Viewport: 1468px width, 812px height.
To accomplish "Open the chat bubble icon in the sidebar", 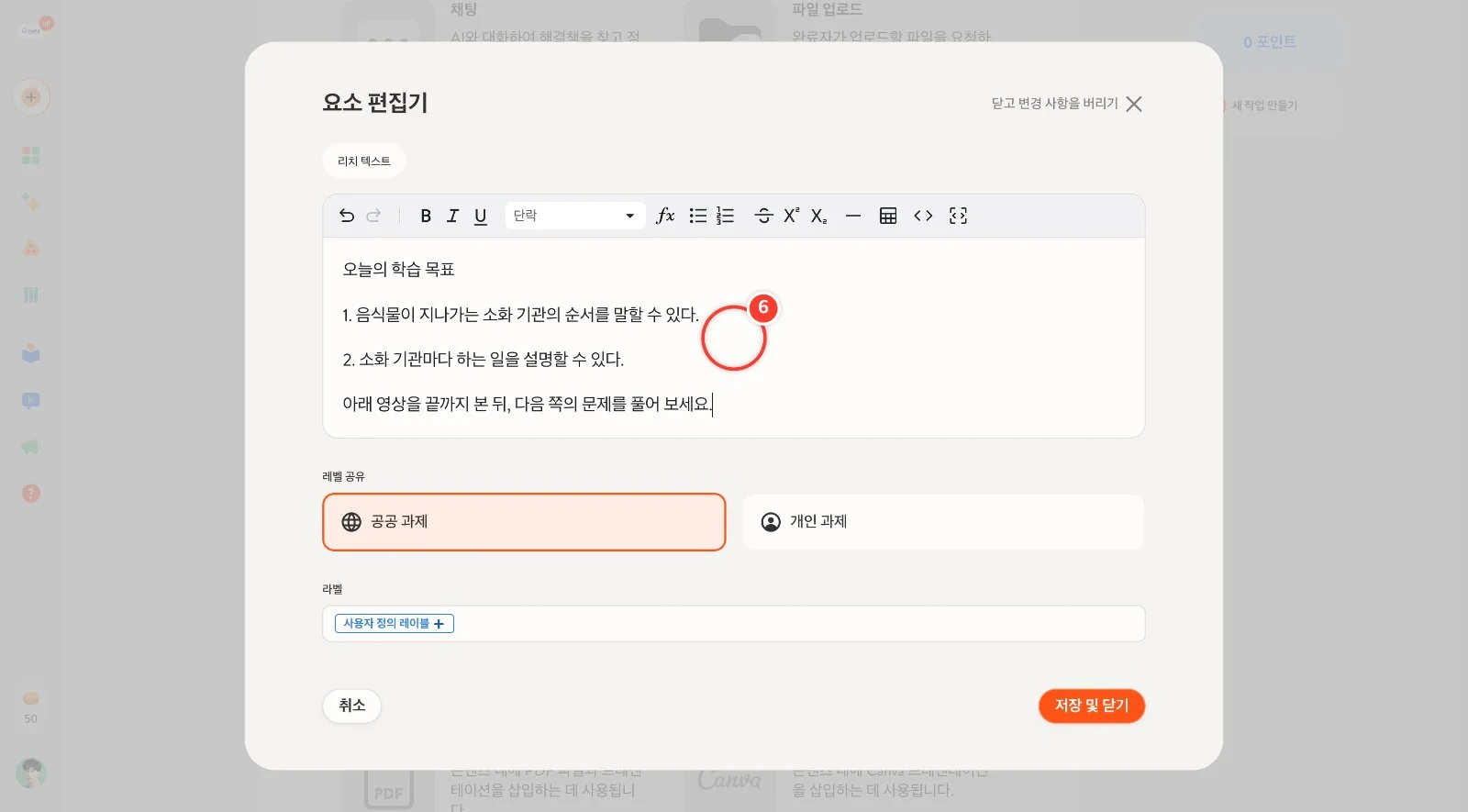I will coord(31,401).
